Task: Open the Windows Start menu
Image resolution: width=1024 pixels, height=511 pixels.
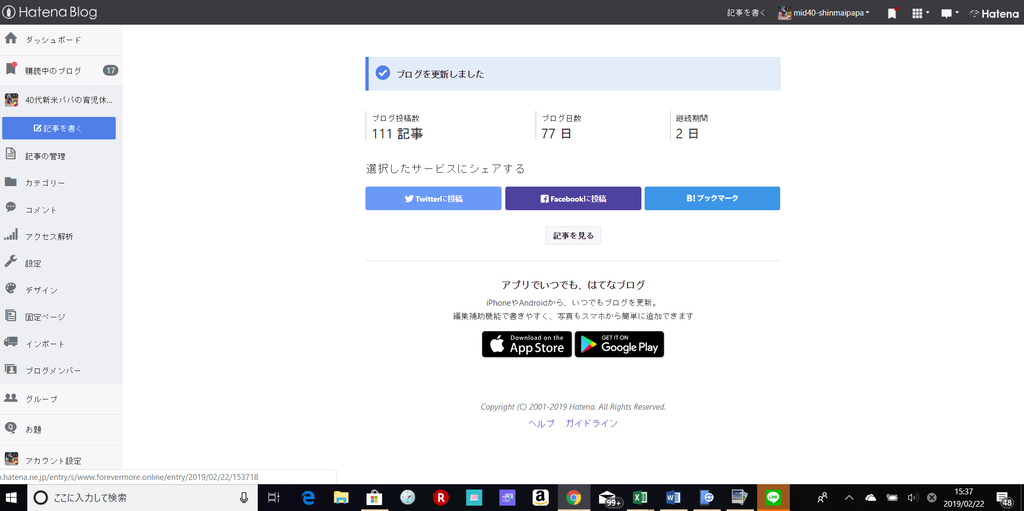Action: coord(11,498)
